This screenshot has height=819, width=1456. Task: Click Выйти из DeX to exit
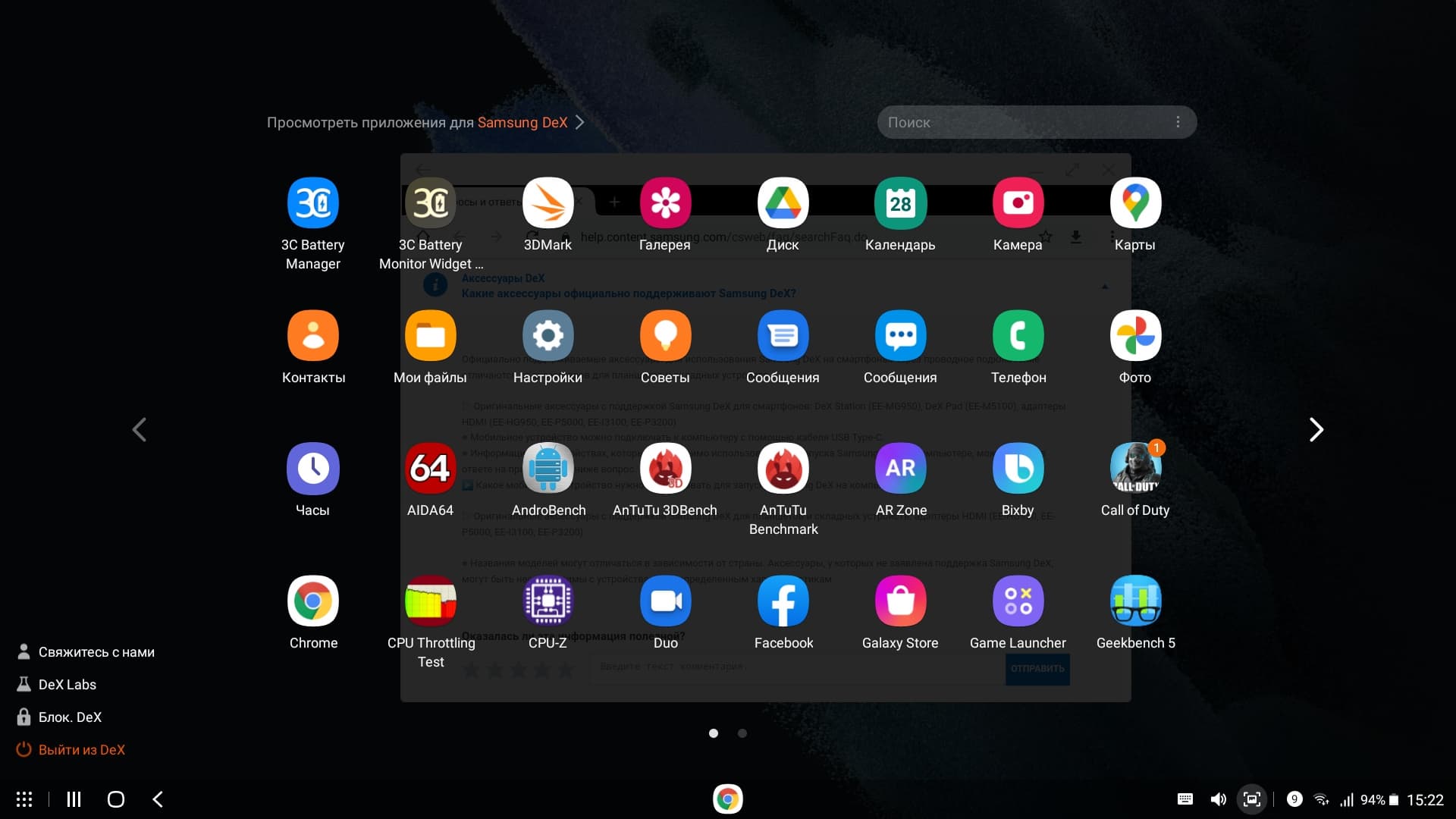81,750
